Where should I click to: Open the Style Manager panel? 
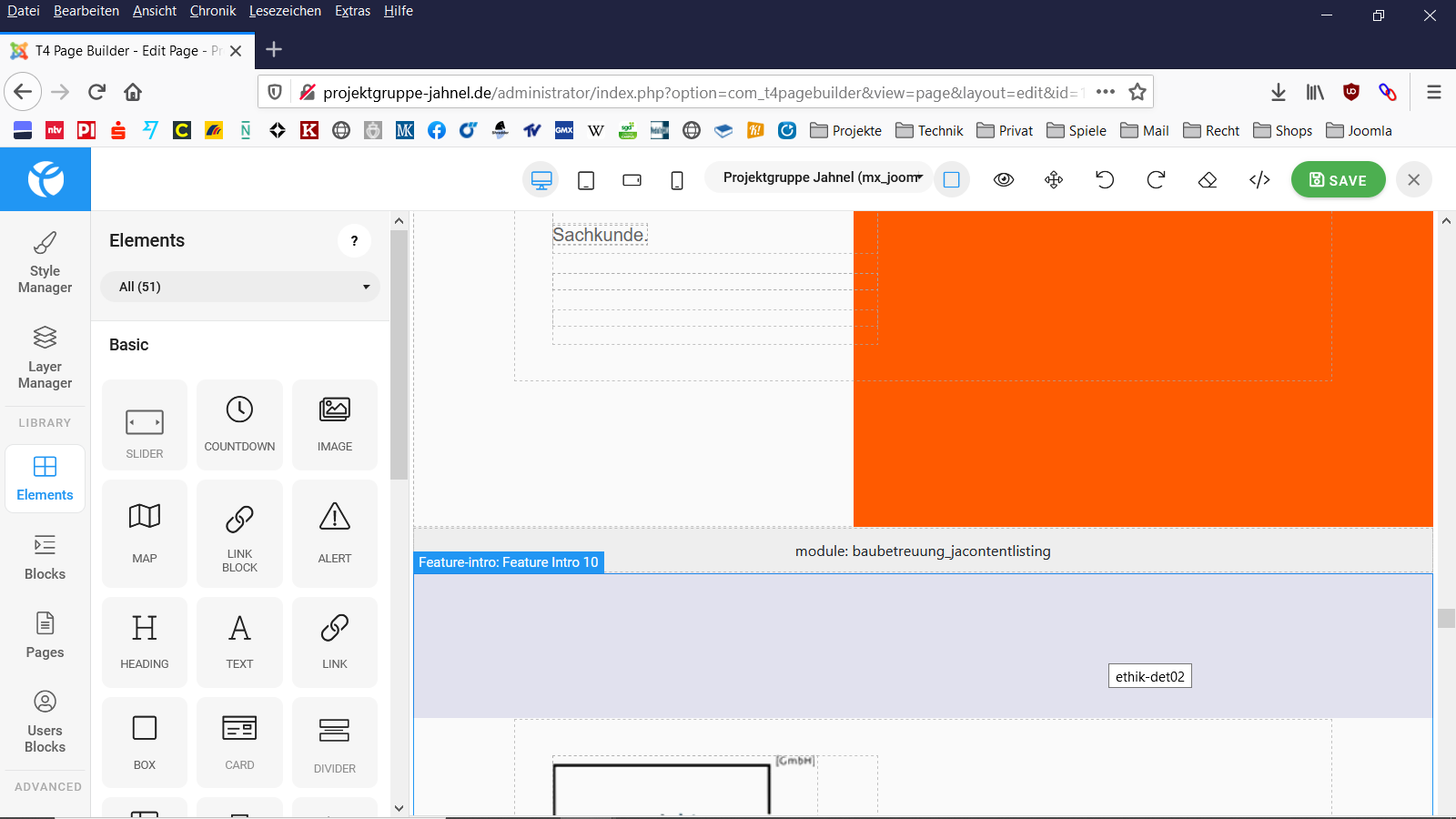tap(45, 262)
